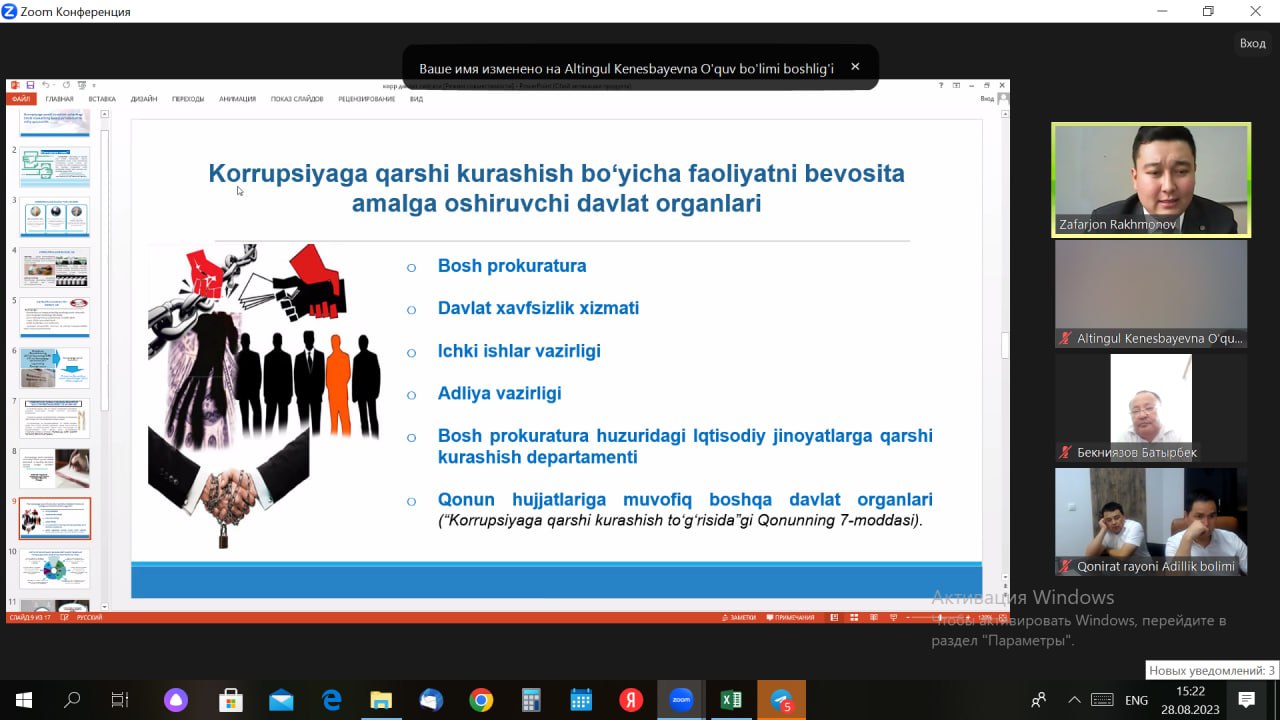Screen dimensions: 1280x720
Task: Select slide 7 thumbnail
Action: (55, 418)
